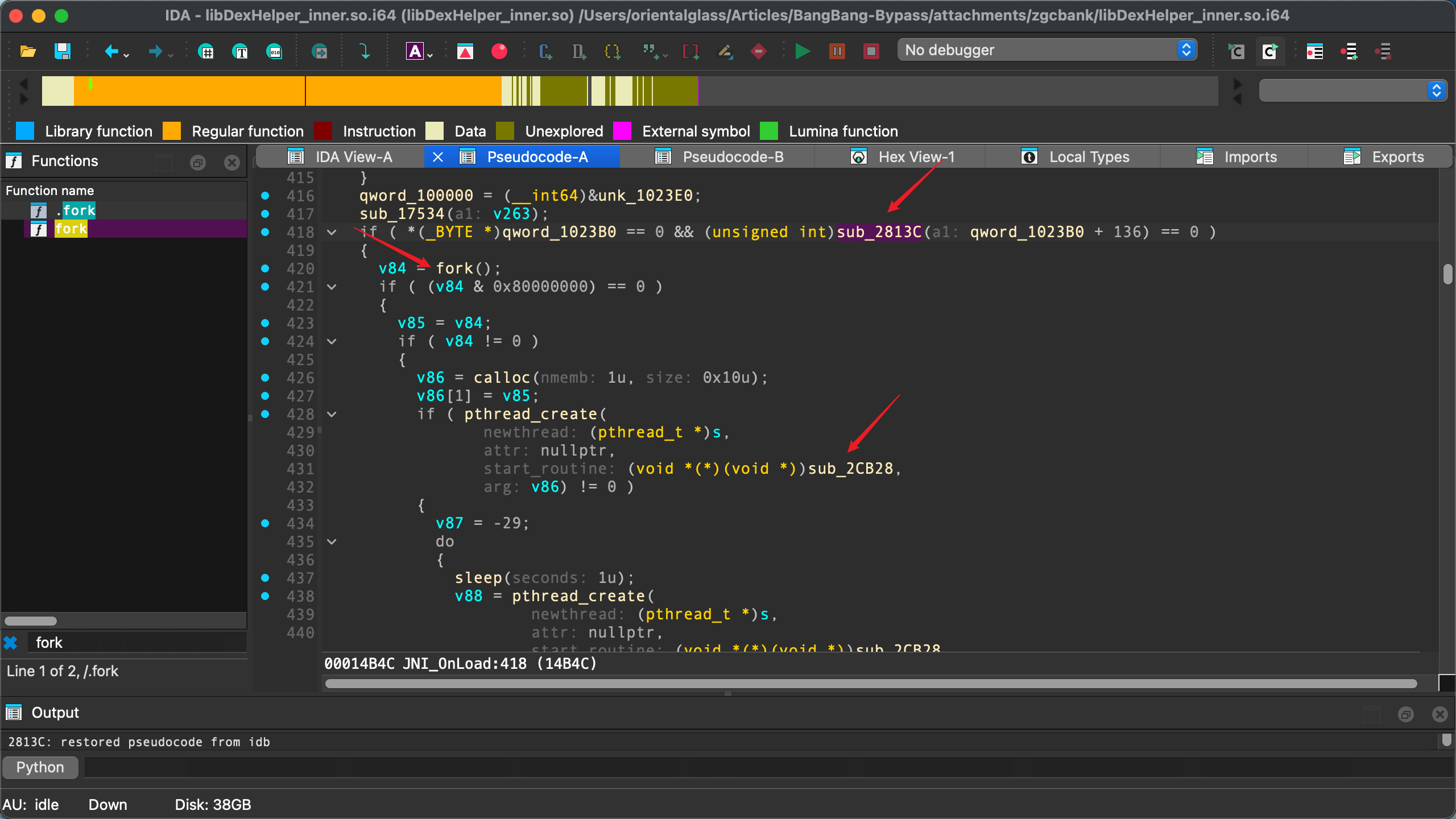Pause the process with the pause button
This screenshot has height=819, width=1456.
pos(837,51)
